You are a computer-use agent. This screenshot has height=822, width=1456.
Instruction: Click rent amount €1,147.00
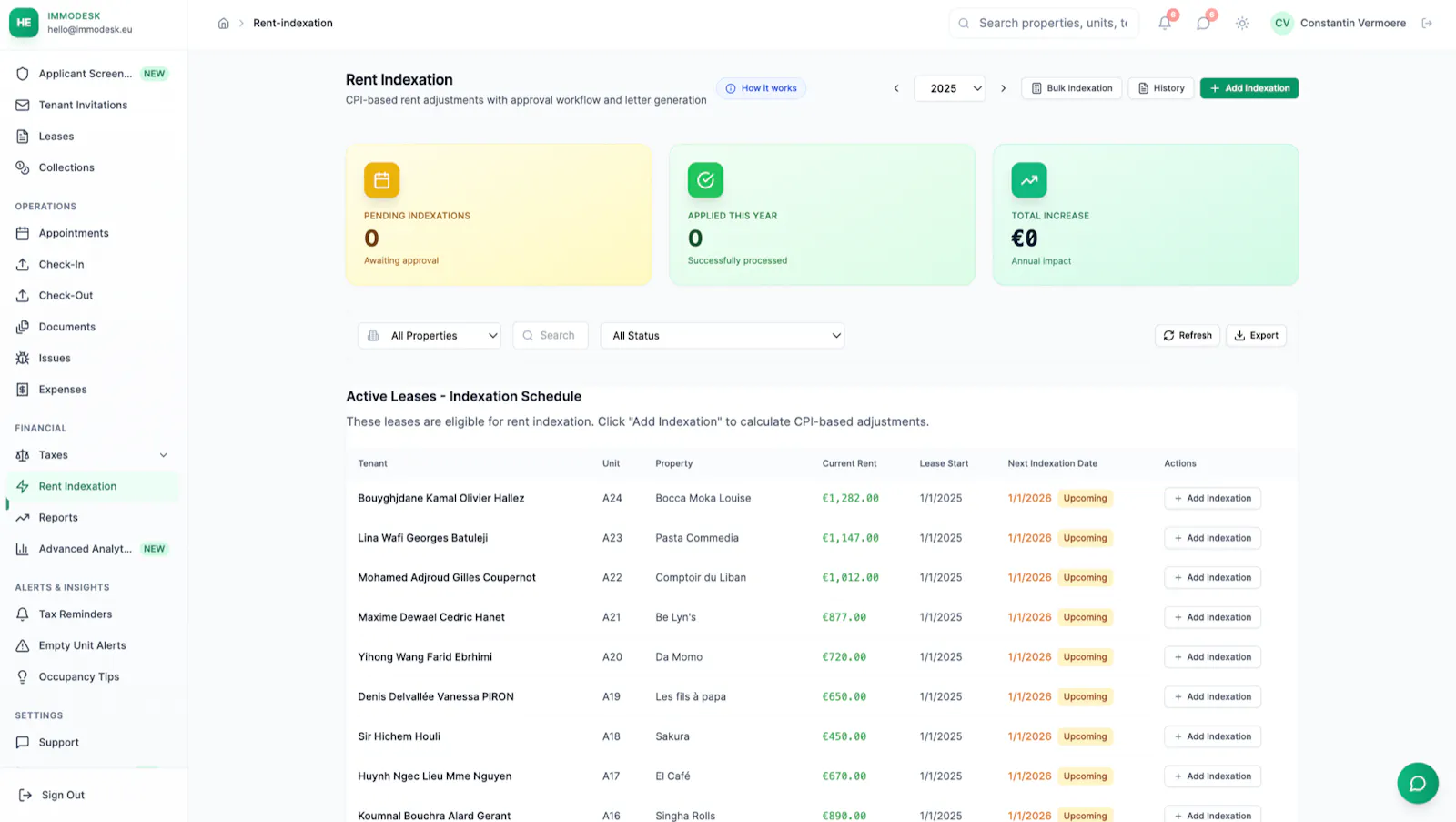click(x=850, y=538)
